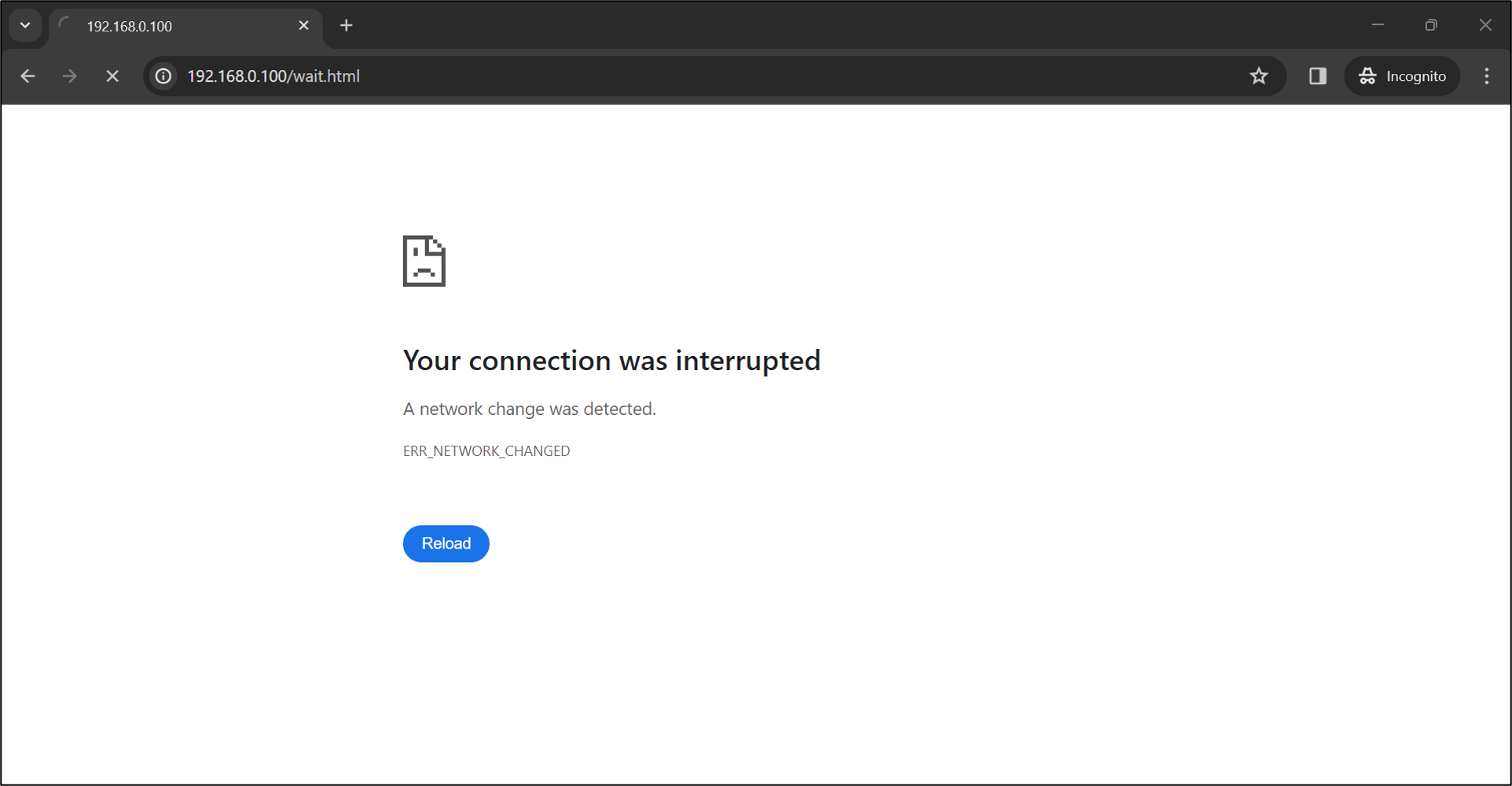Click the Incognito indicator

(1403, 76)
